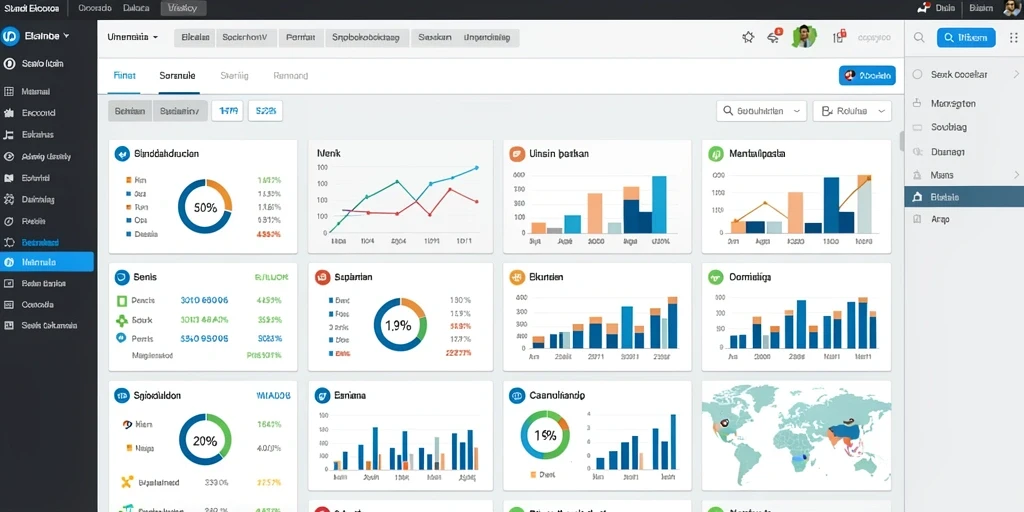Open the settings gear icon in header
Viewport: 1024px width, 512px height.
pos(748,38)
